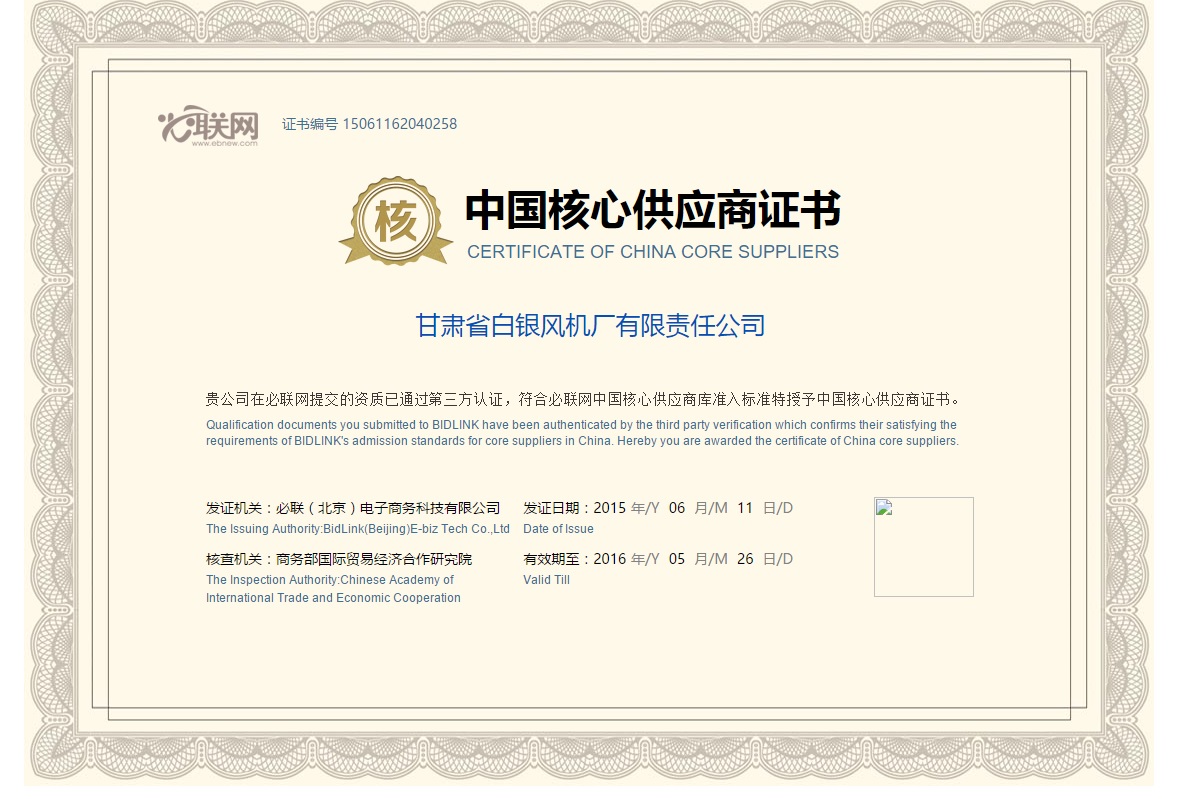Click the broken image icon in the stamp box
The height and width of the screenshot is (799, 1183).
884,508
